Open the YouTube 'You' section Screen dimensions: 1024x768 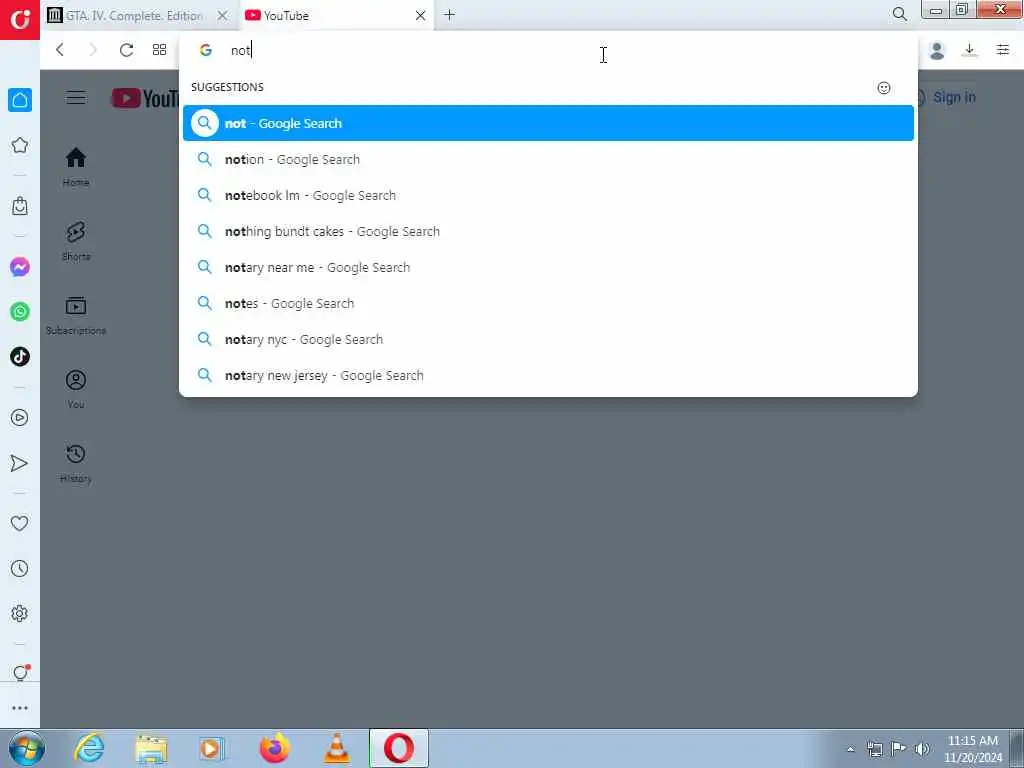(76, 389)
